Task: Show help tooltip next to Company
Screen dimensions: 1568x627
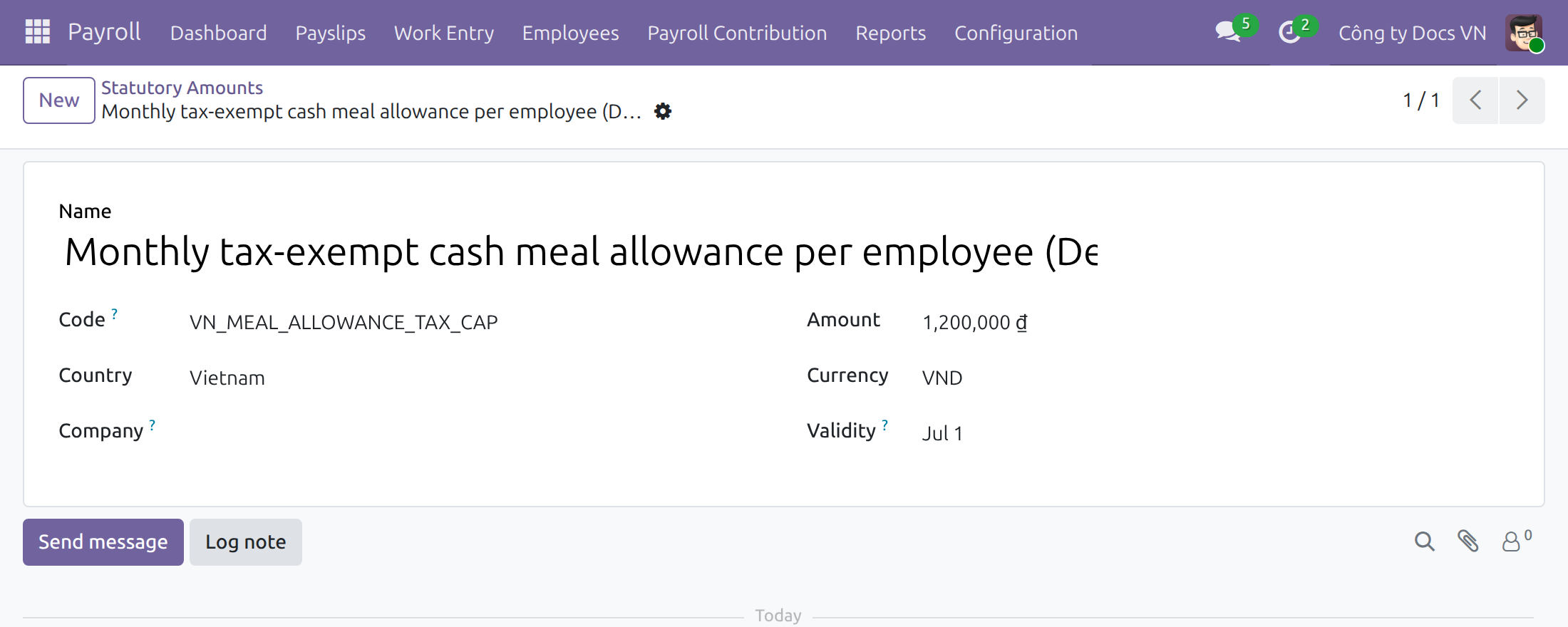Action: pyautogui.click(x=152, y=425)
